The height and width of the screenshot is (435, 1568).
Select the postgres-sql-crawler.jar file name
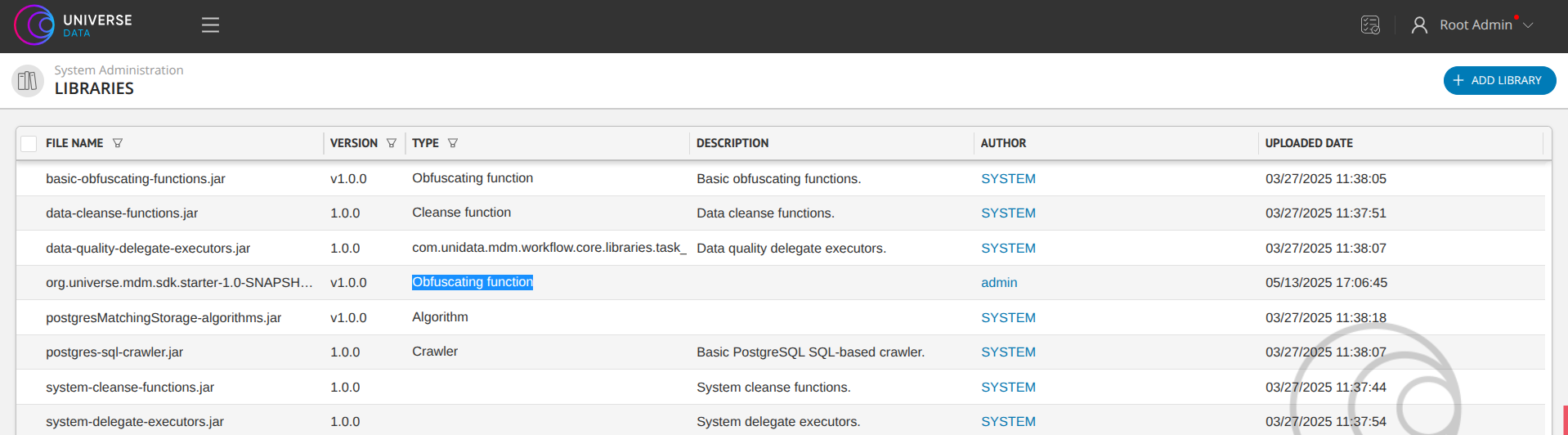click(x=114, y=352)
